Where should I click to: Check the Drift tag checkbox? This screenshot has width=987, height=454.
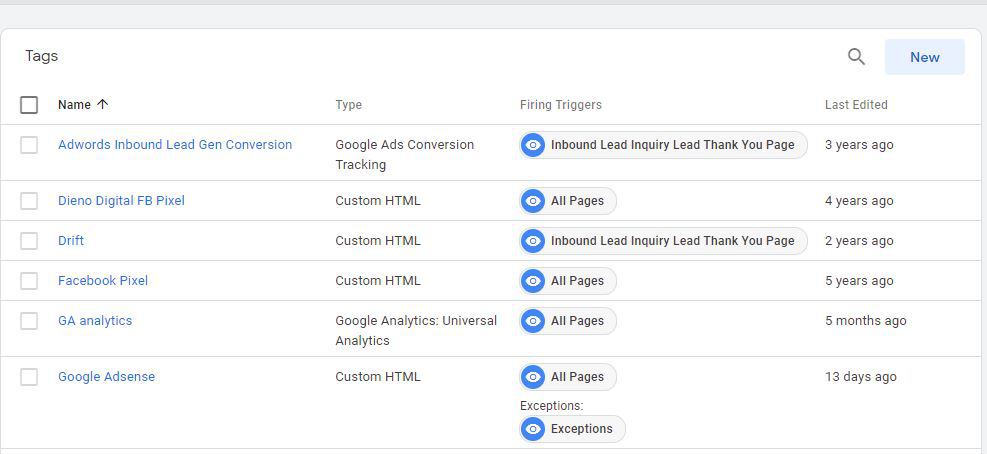point(29,241)
